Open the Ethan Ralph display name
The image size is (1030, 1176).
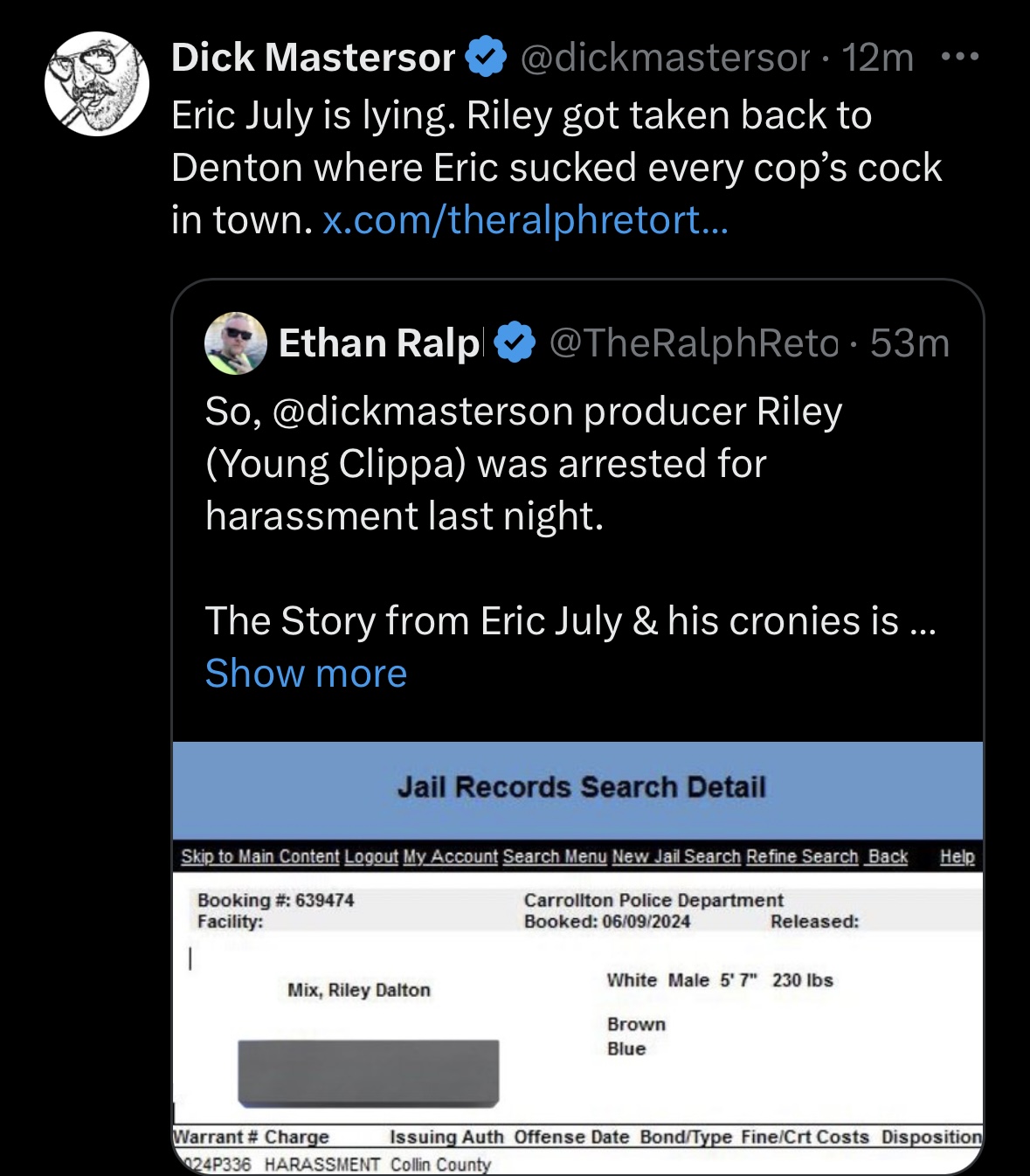click(379, 342)
